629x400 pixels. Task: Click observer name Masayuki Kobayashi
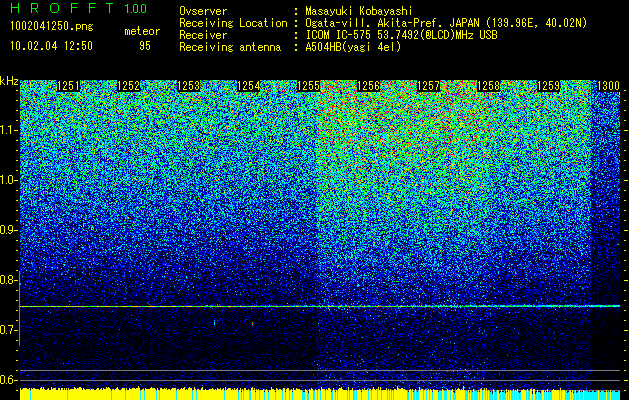[358, 11]
